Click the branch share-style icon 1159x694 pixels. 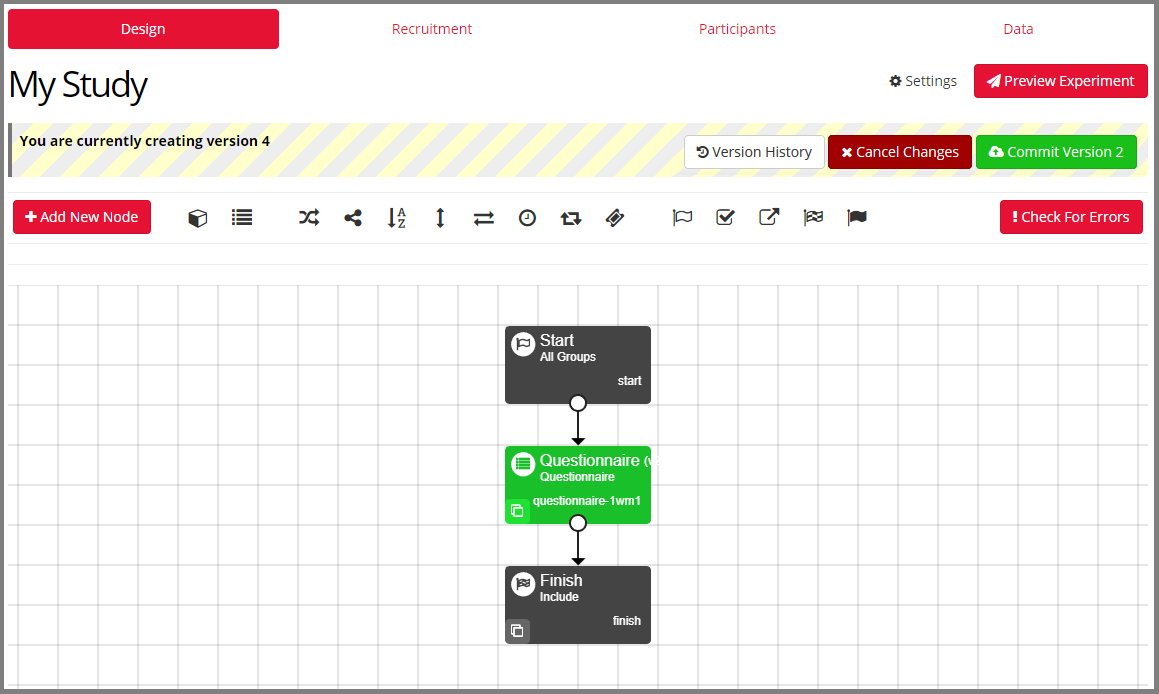pyautogui.click(x=353, y=217)
